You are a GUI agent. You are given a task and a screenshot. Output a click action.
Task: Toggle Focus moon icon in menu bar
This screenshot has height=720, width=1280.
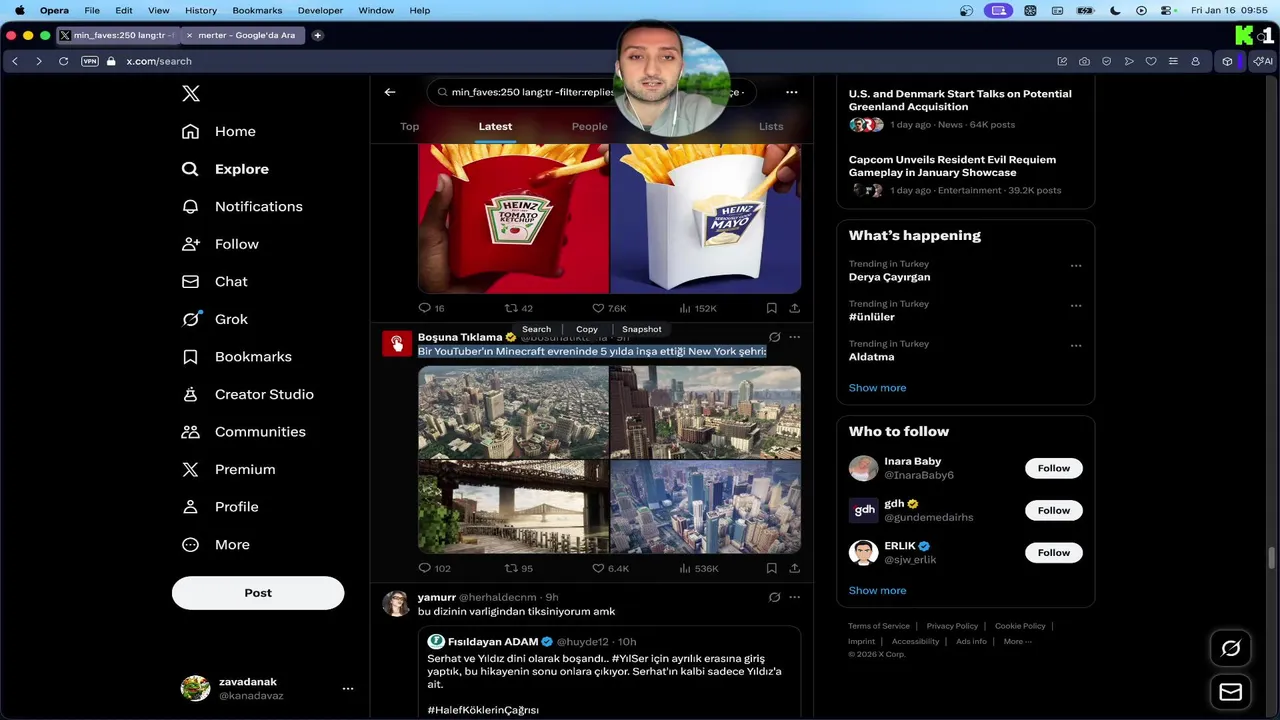tap(1115, 10)
